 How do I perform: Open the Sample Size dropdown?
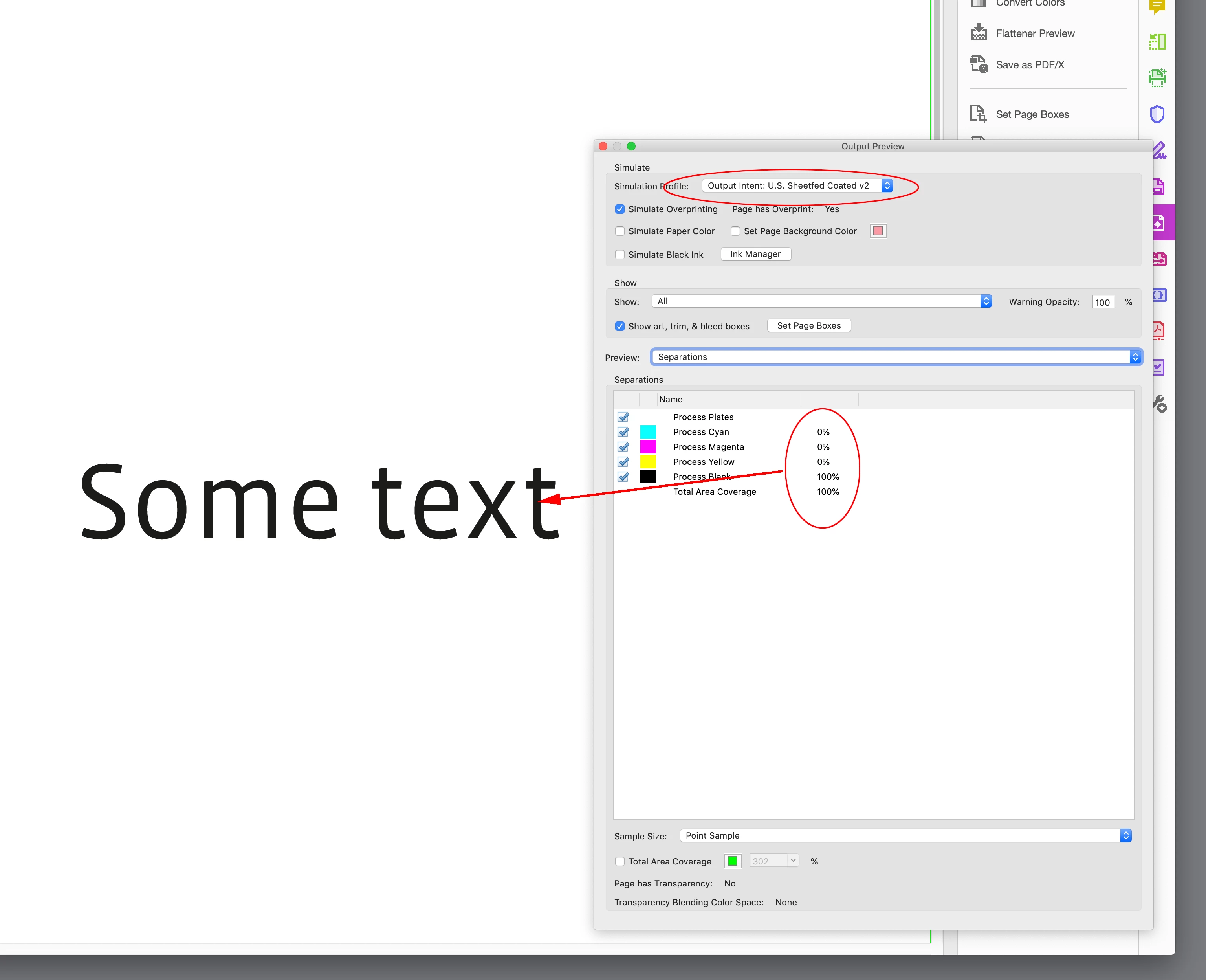(x=905, y=835)
